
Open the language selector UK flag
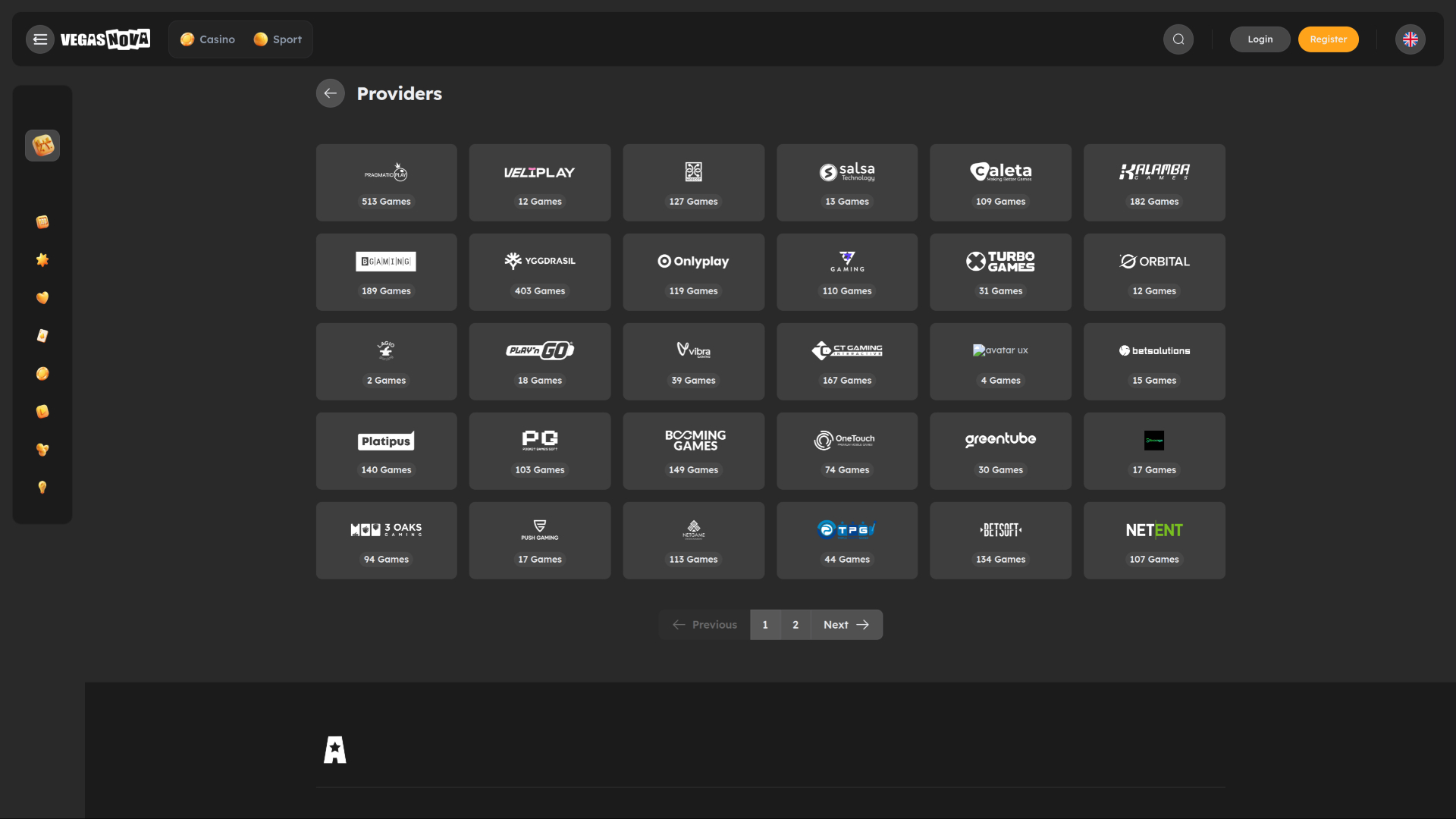[1410, 39]
